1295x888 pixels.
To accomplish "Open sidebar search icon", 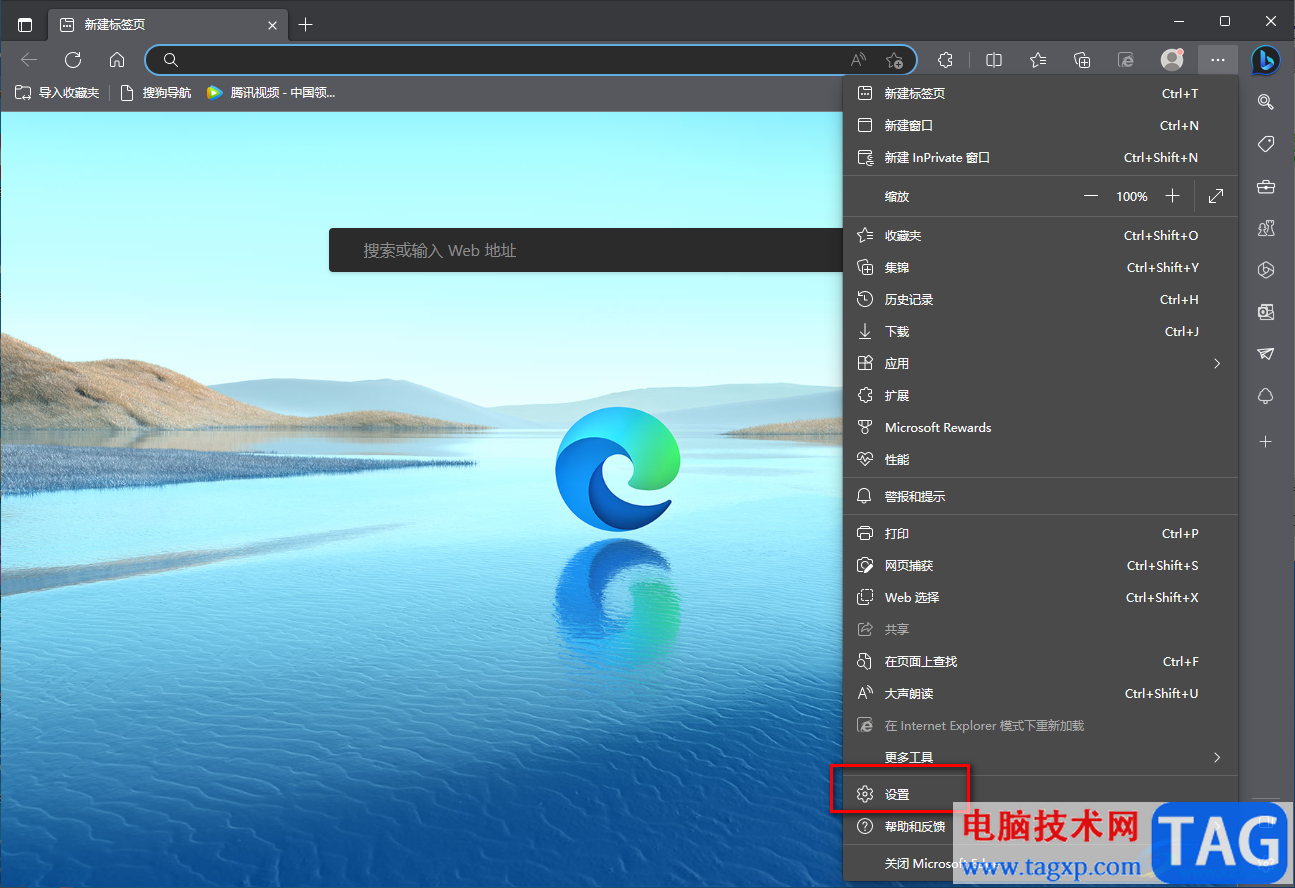I will point(1265,102).
